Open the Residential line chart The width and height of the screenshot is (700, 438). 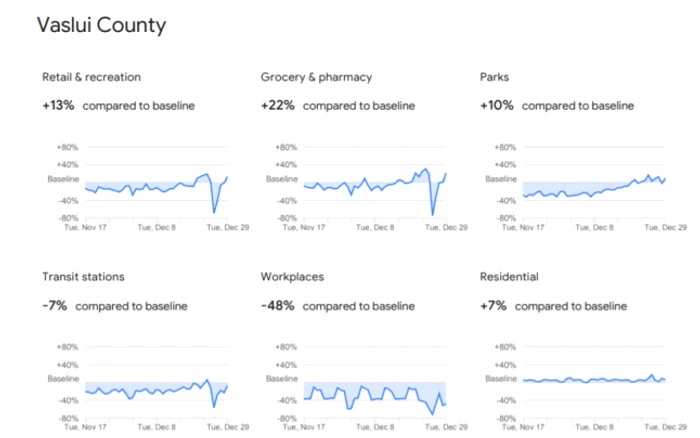point(594,382)
